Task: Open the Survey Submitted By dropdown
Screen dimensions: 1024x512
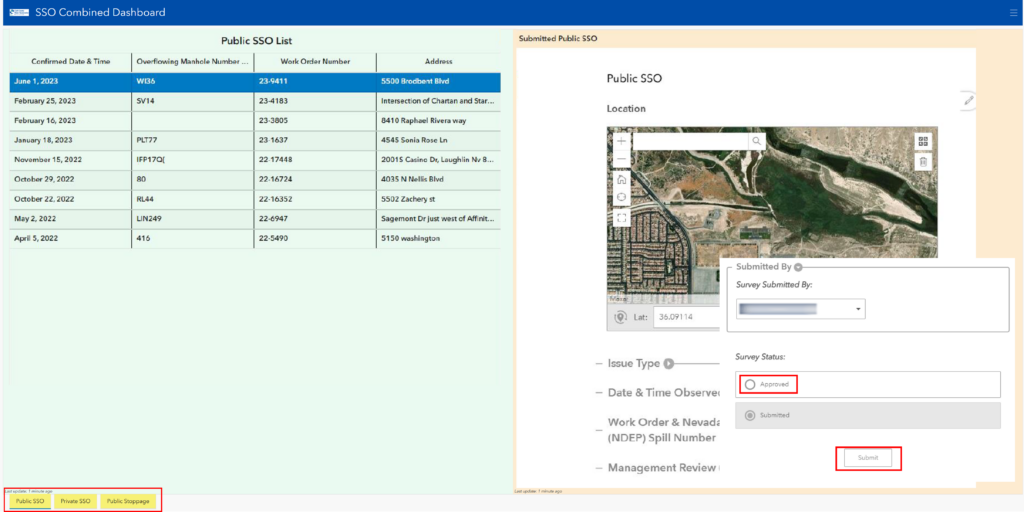Action: pos(800,309)
